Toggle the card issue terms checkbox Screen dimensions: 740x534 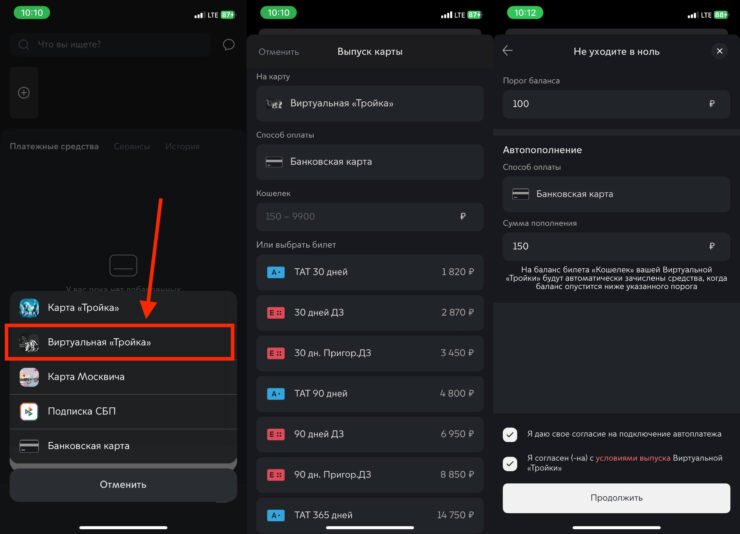coord(510,463)
